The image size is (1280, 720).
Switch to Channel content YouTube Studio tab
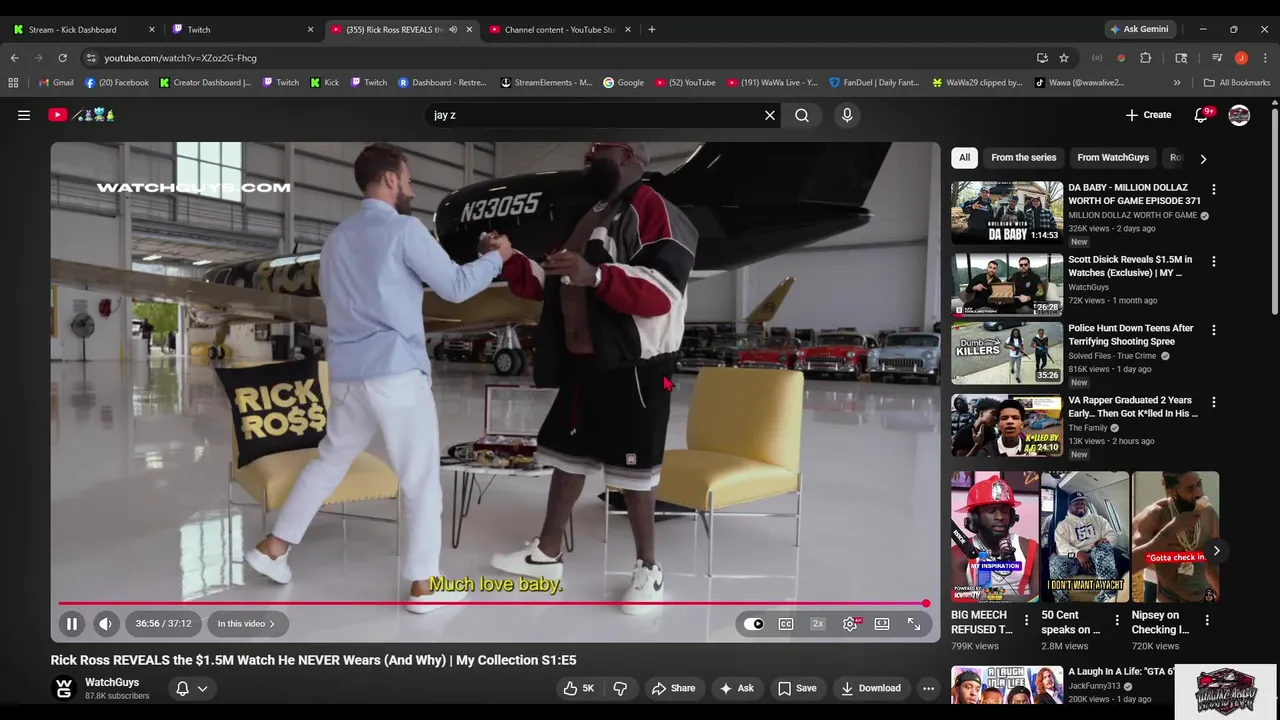point(561,29)
